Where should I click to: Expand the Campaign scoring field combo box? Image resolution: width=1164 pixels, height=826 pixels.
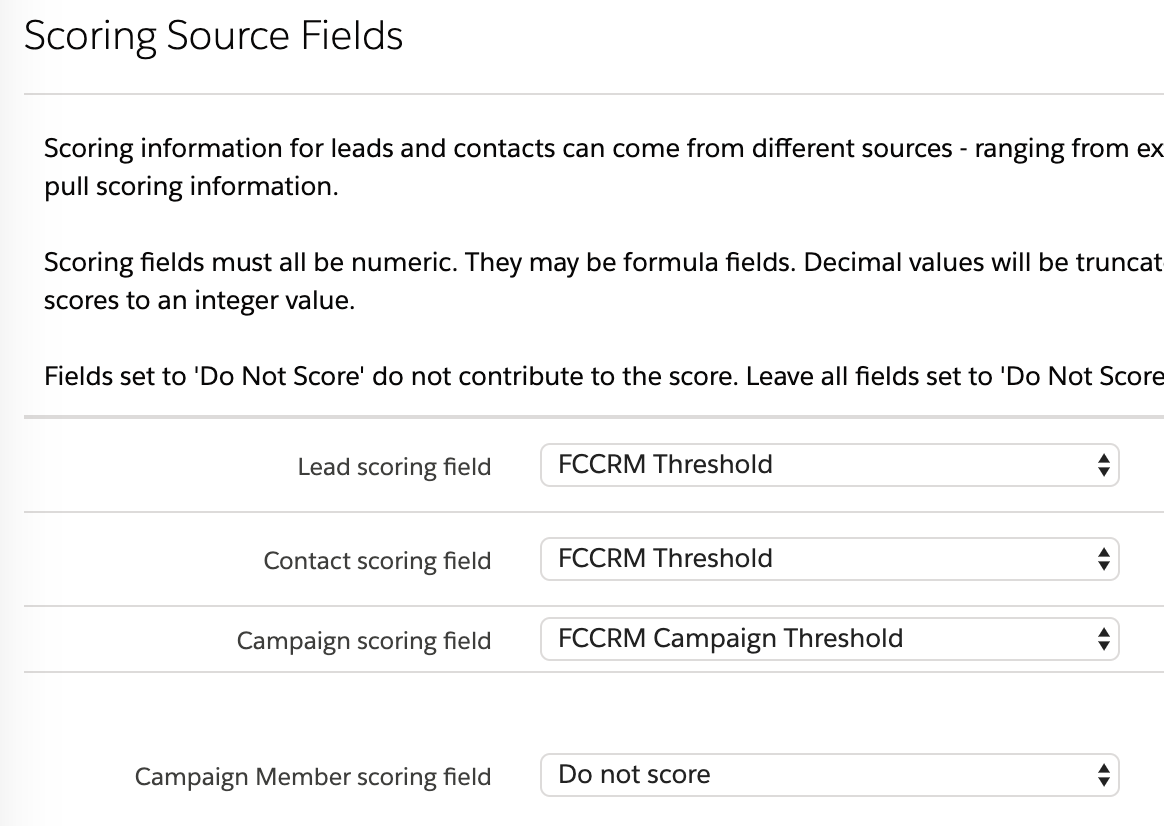(829, 639)
